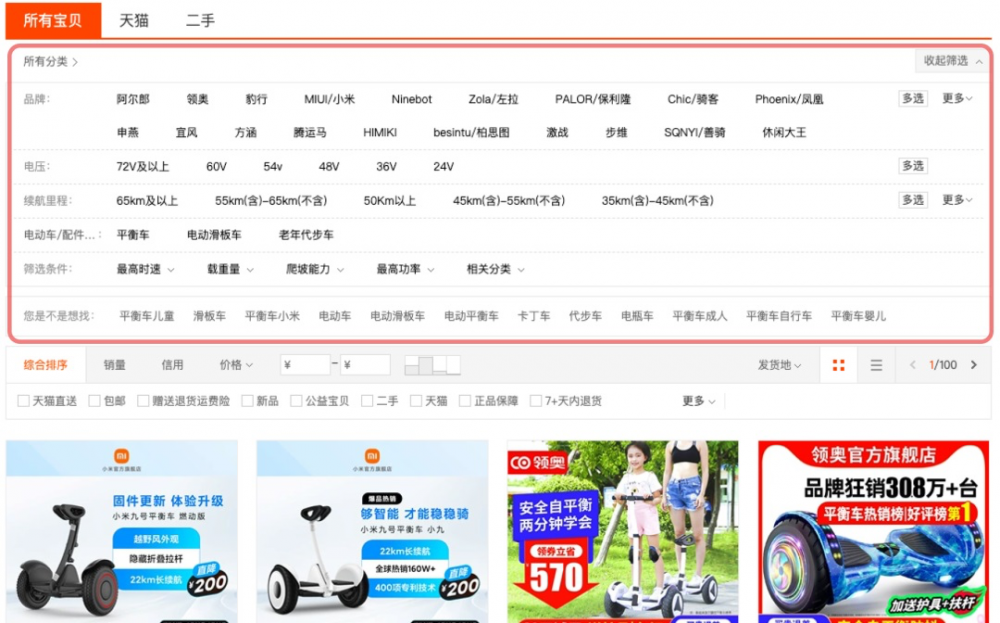Check the 公益宝贝 filter box
Image resolution: width=1000 pixels, height=623 pixels.
(296, 400)
